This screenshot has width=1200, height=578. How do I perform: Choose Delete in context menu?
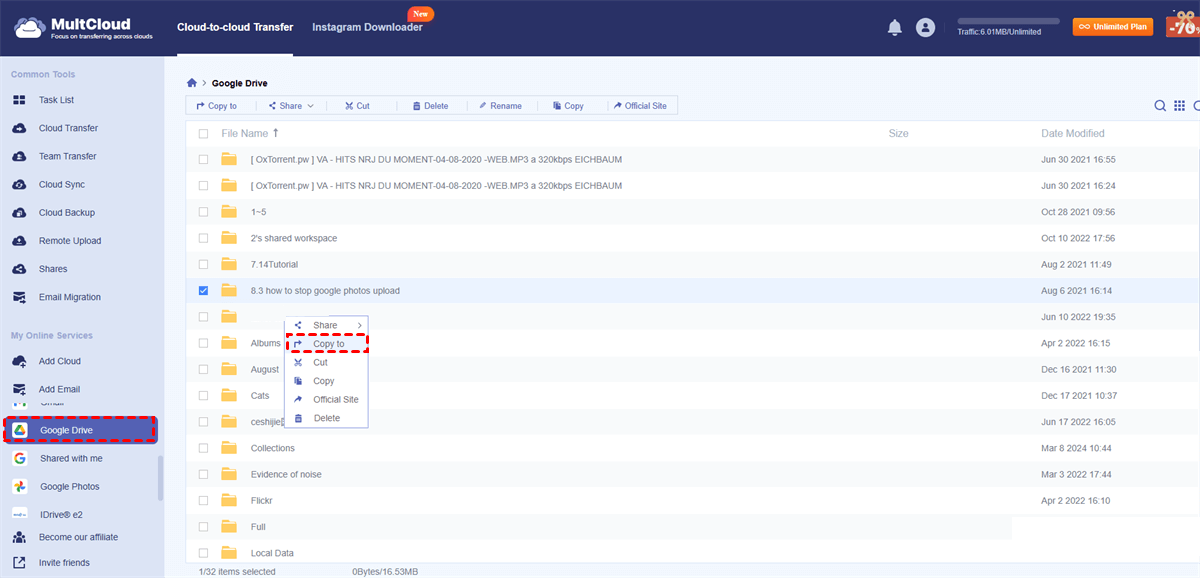tap(327, 418)
